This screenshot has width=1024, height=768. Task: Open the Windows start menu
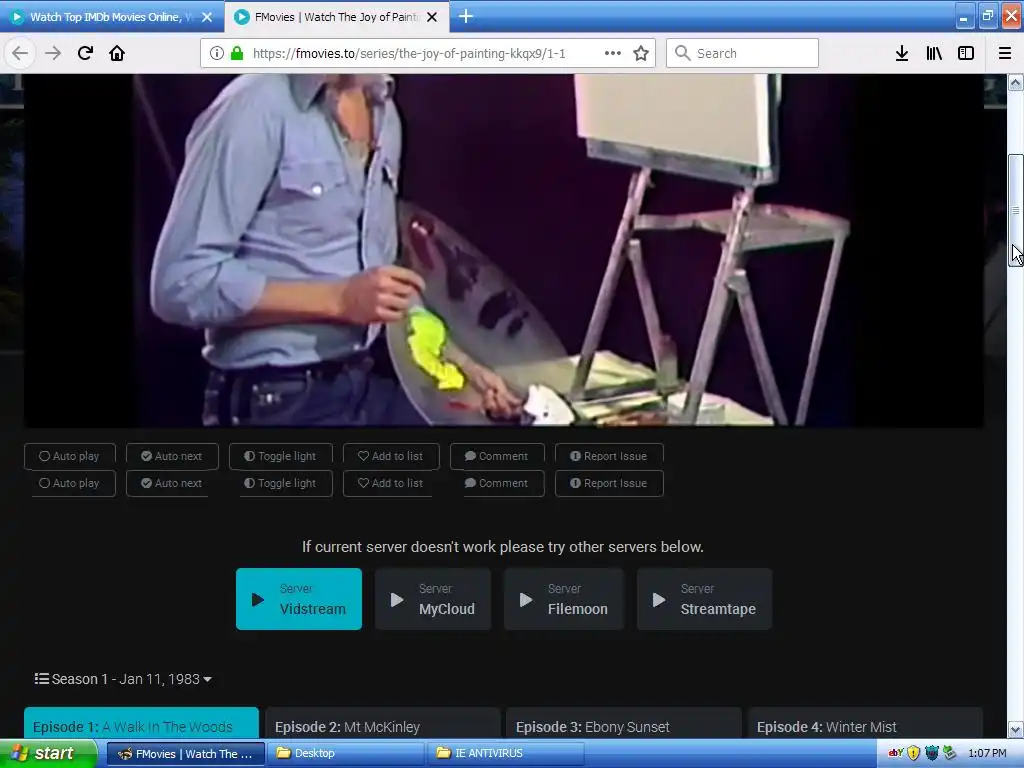pos(48,754)
